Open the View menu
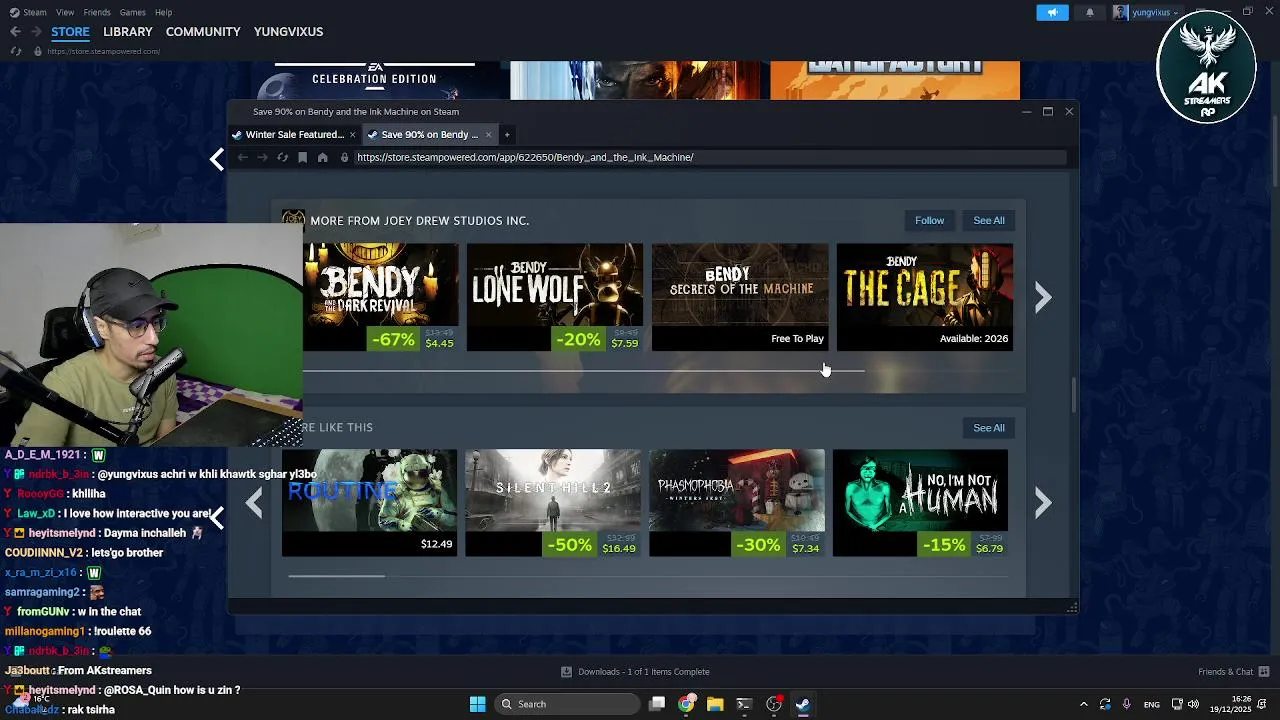The width and height of the screenshot is (1280, 720). pos(65,12)
